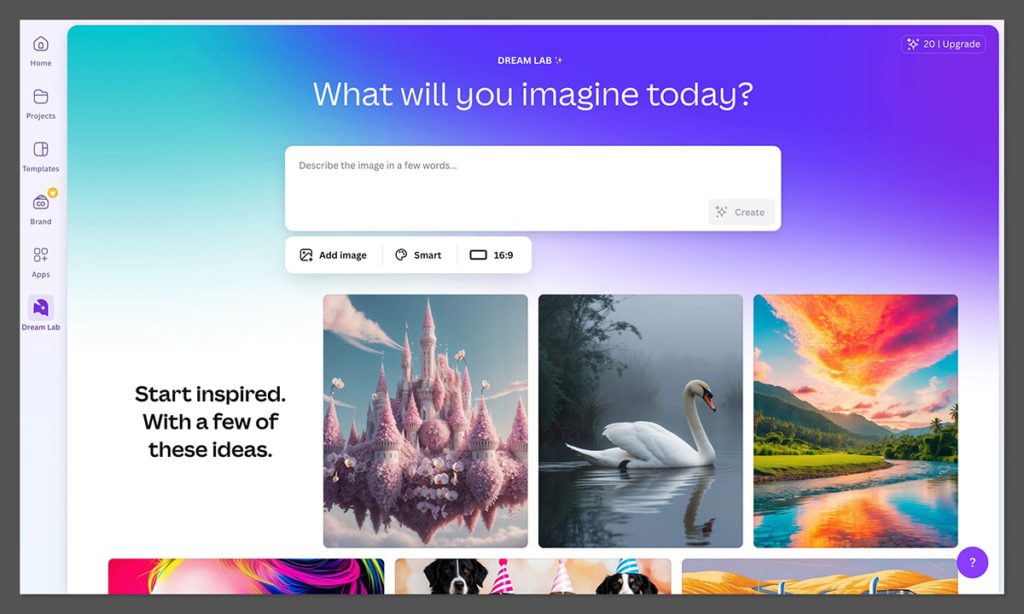Open the help menu via question mark

[971, 562]
